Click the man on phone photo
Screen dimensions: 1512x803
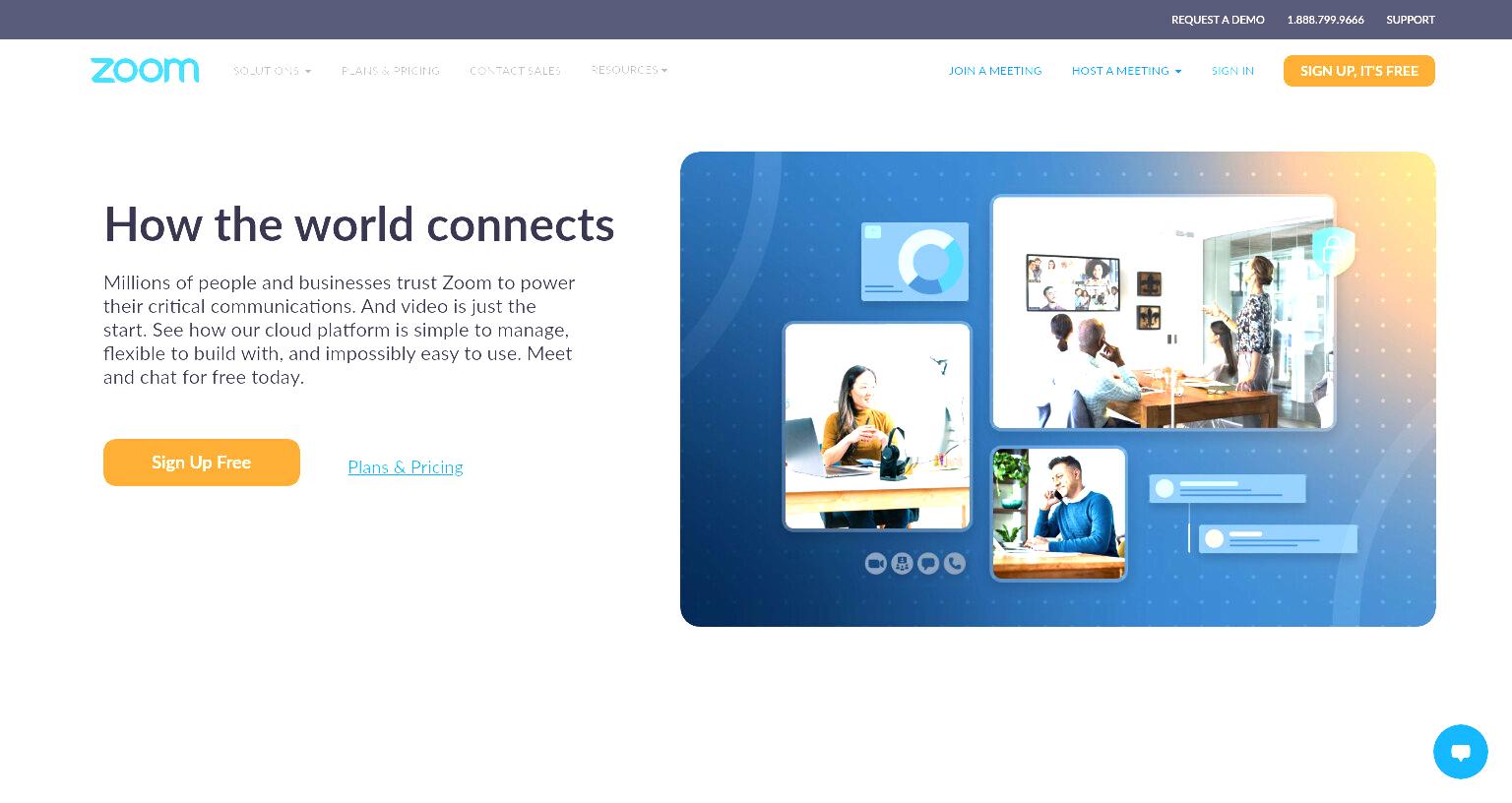point(1058,514)
